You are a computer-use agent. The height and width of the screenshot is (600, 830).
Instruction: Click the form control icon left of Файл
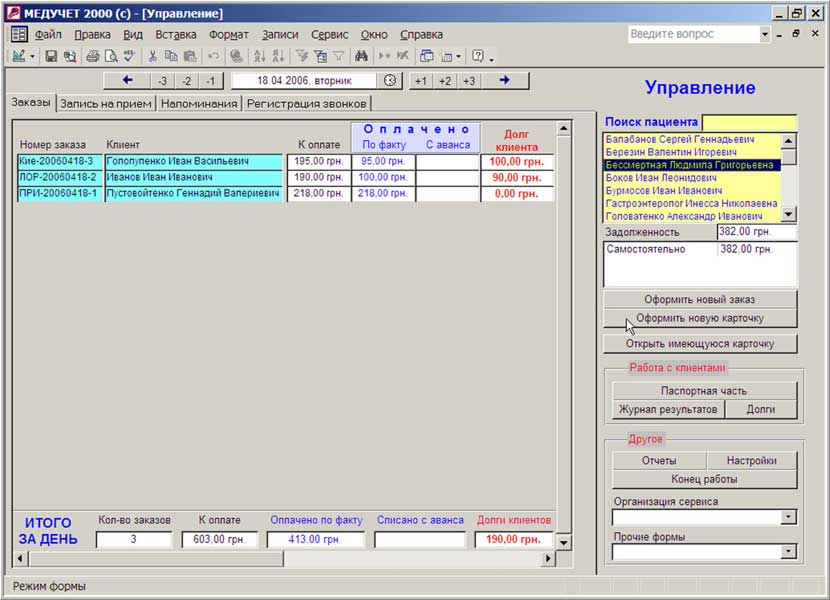point(19,34)
